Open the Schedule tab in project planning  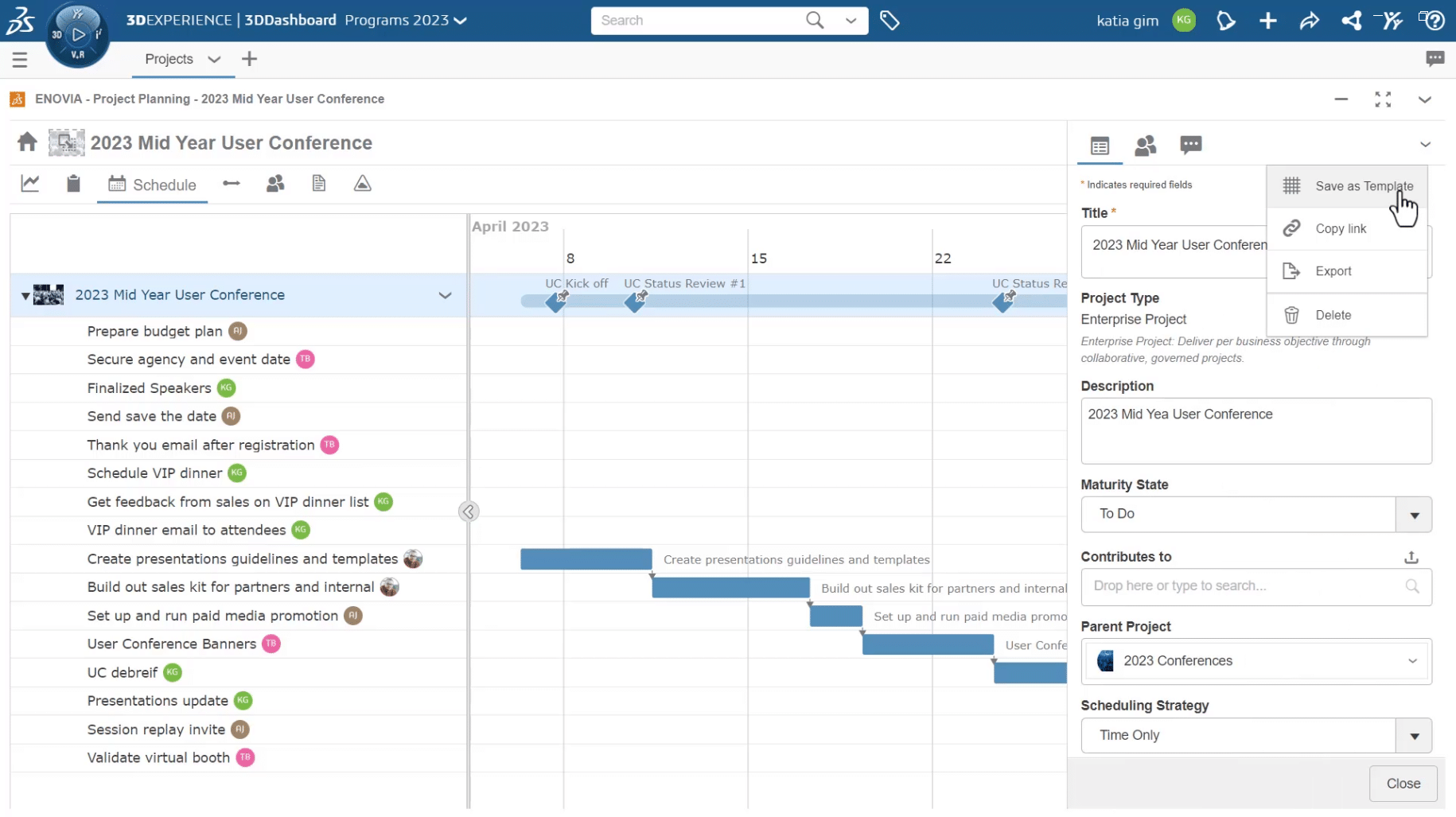153,185
